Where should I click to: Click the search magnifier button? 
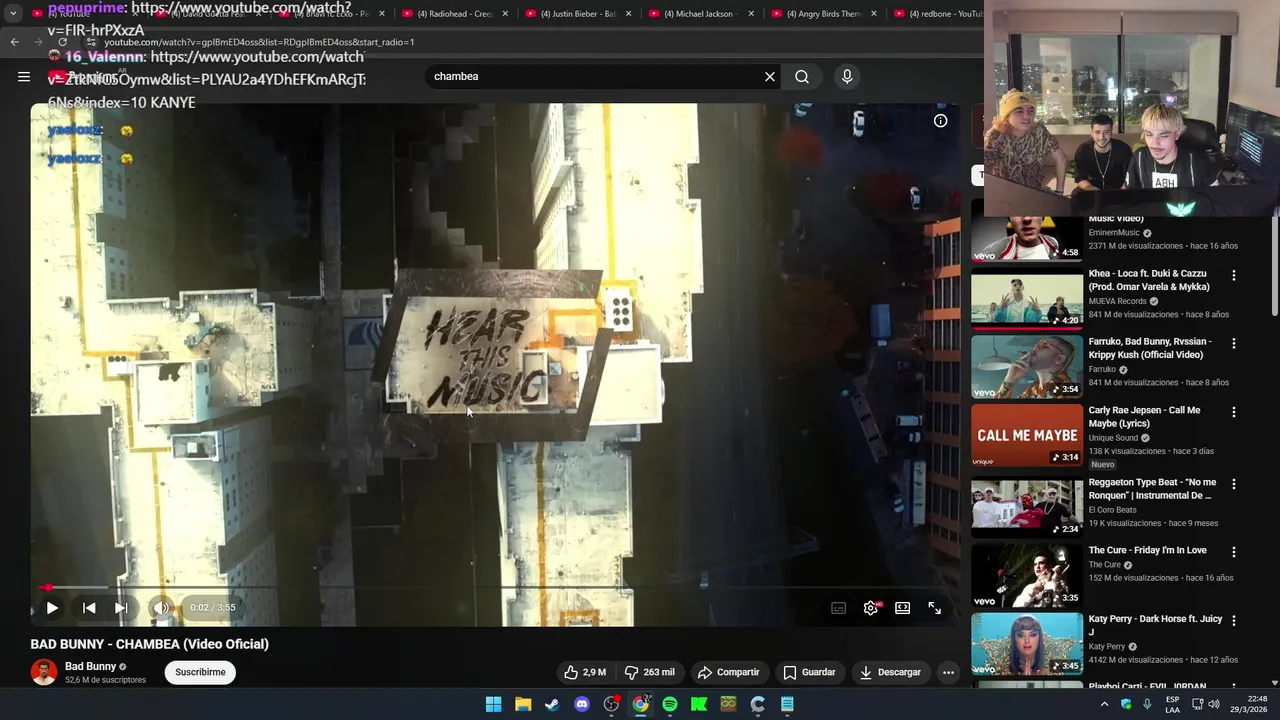(802, 76)
